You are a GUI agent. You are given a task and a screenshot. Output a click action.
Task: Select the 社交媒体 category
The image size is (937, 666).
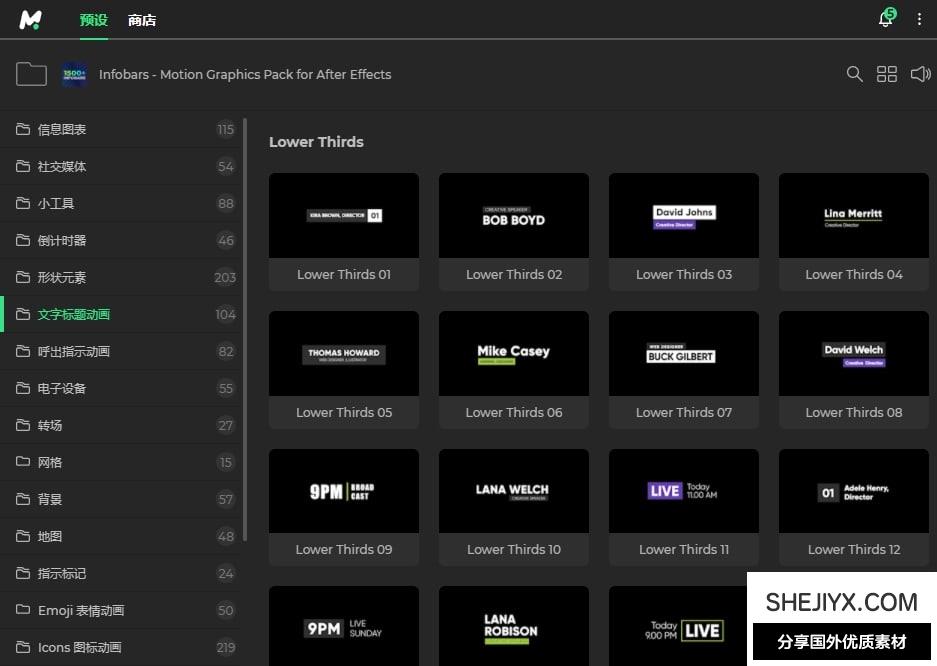point(62,166)
